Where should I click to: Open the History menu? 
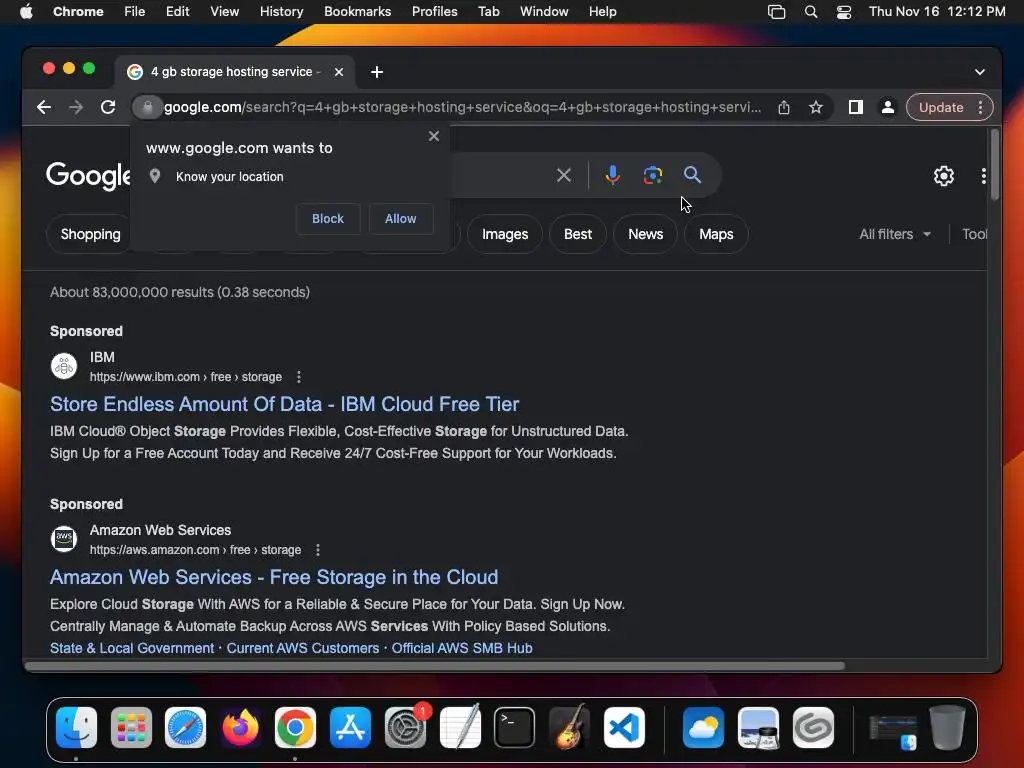[281, 12]
